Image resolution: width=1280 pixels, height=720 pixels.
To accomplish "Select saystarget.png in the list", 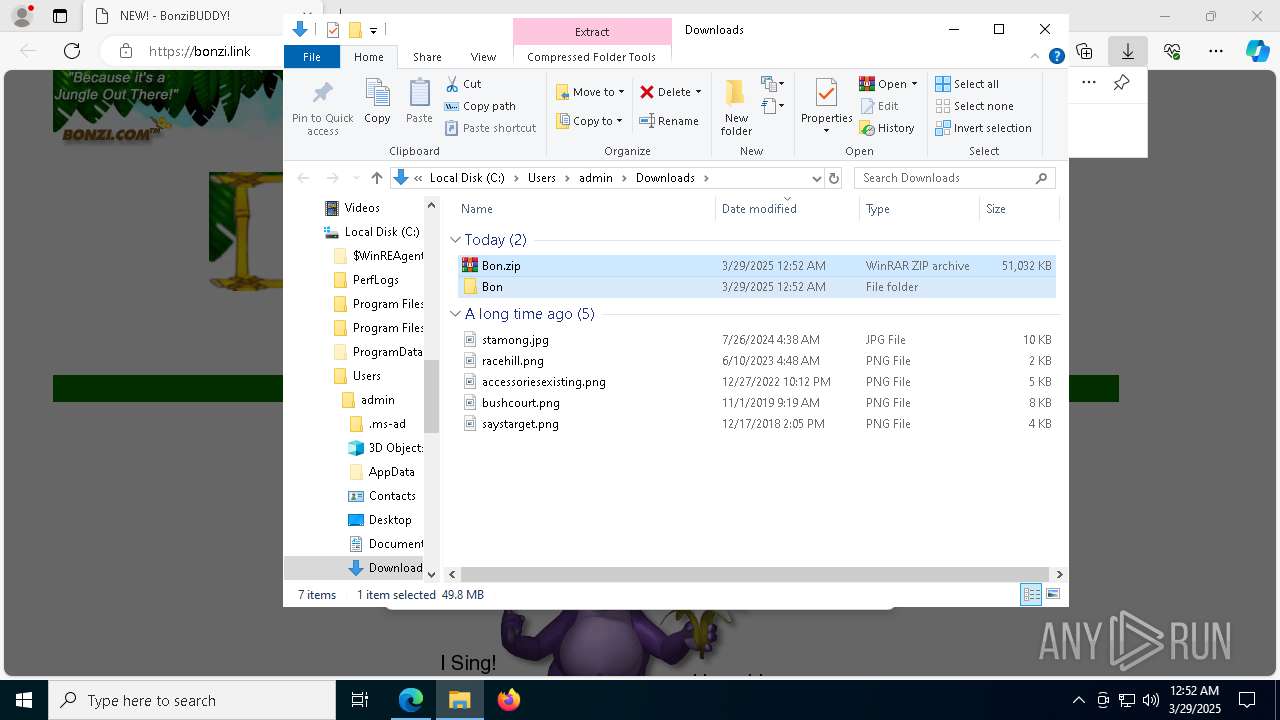I will 756,424.
